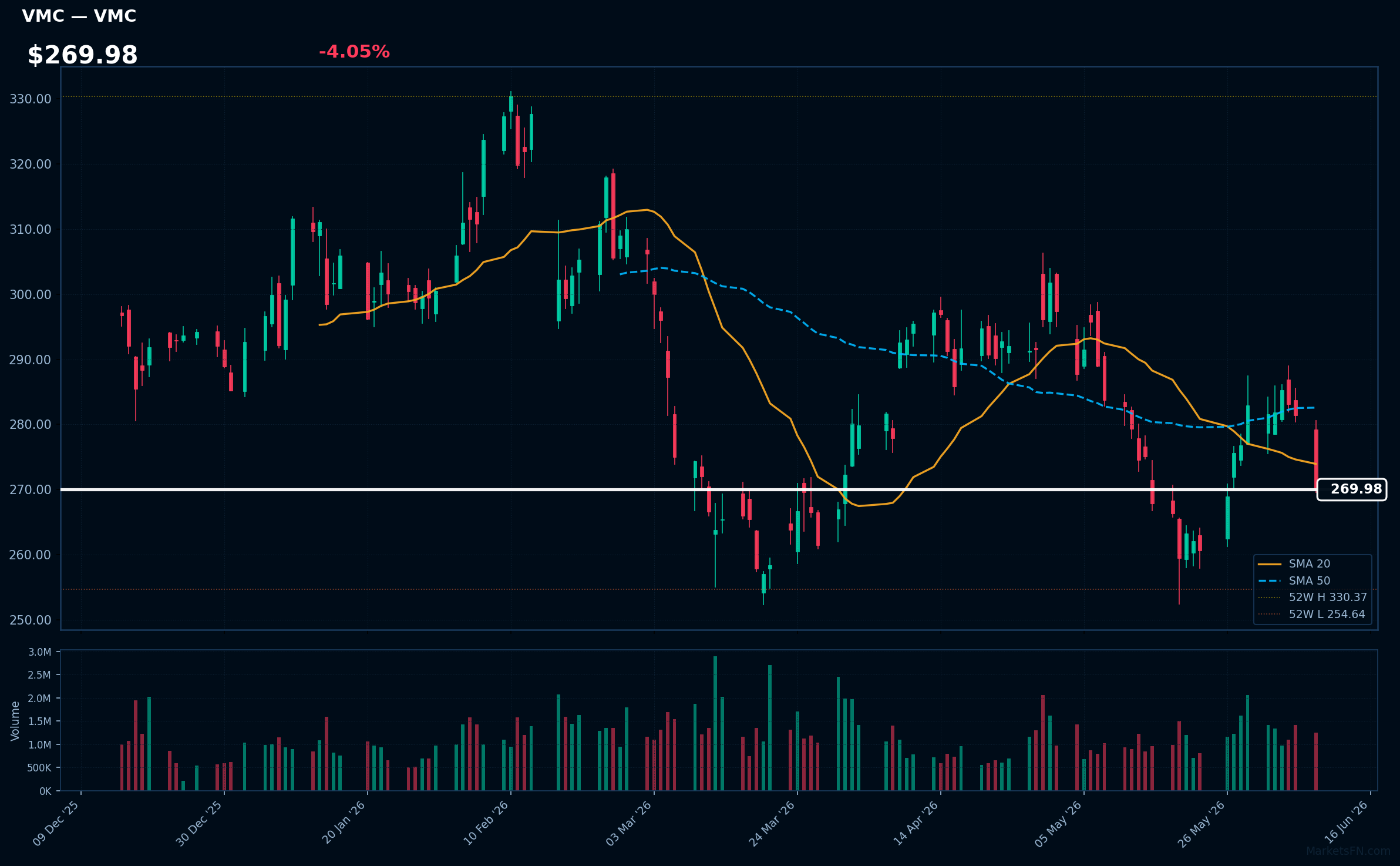This screenshot has height=866, width=1400.
Task: Click the 1.5M volume axis label
Action: tap(39, 721)
